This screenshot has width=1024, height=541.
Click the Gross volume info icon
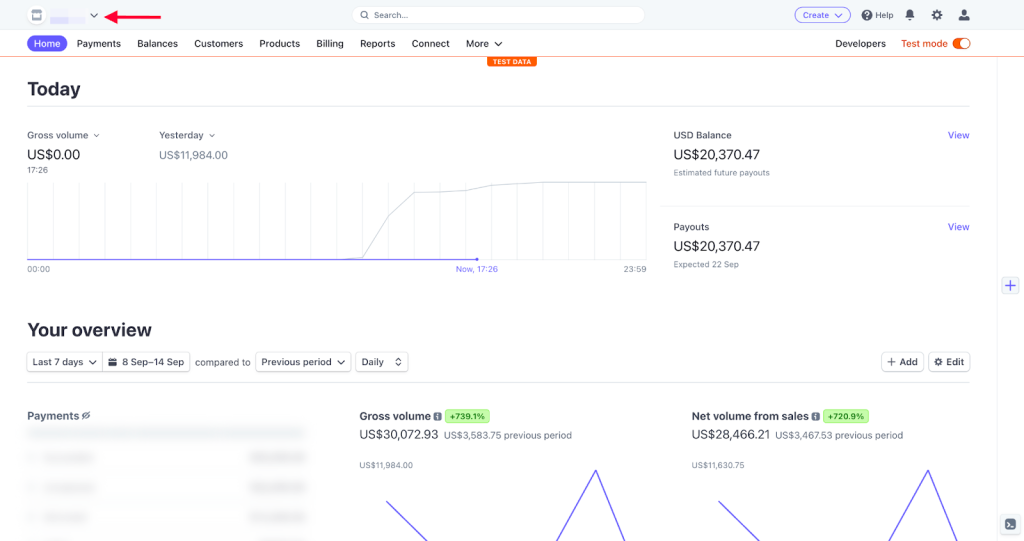(438, 416)
